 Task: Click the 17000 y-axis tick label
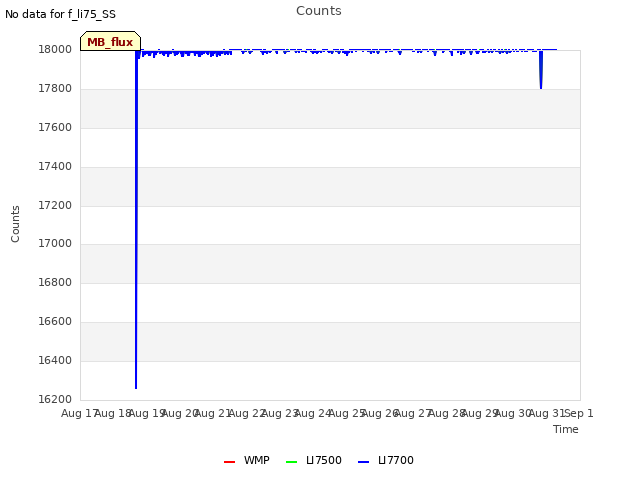55,243
